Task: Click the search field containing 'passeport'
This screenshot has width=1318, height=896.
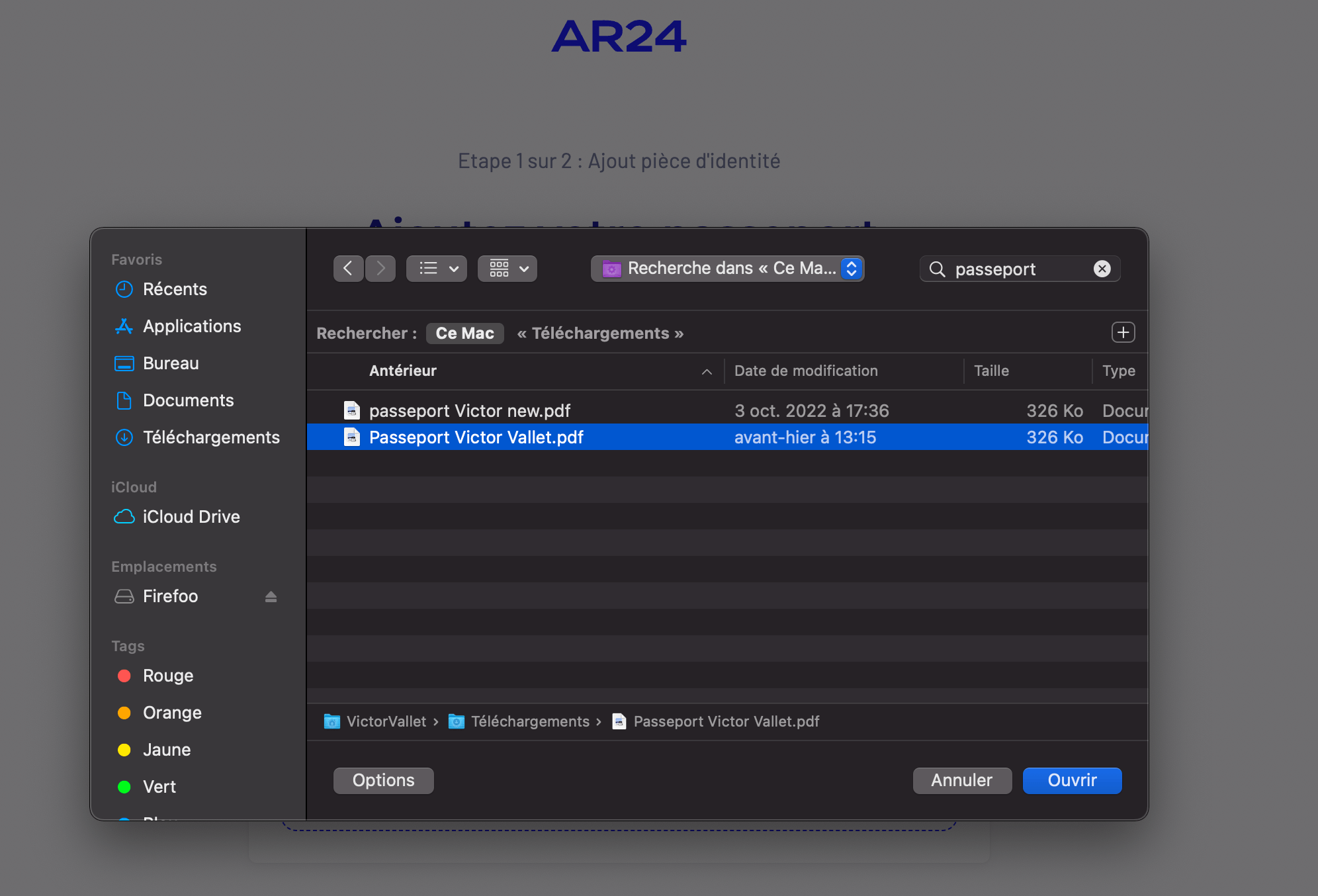Action: (1020, 269)
